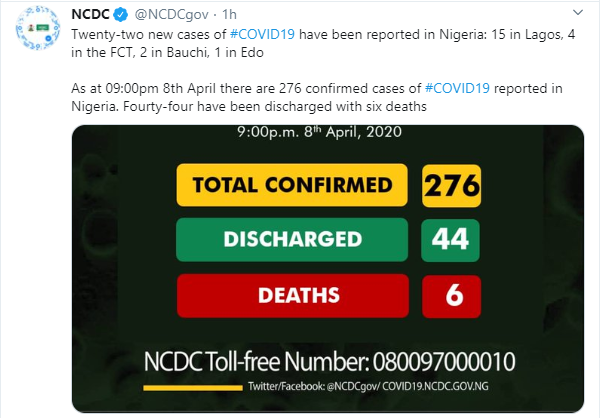Follow the first #COVID19 hashtag

pyautogui.click(x=262, y=34)
